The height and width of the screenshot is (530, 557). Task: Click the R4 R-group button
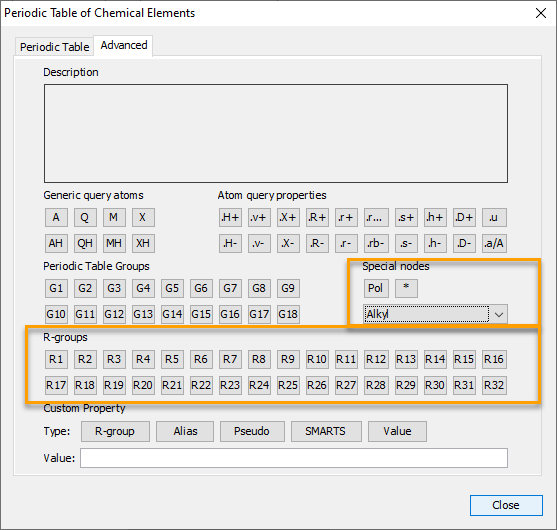coord(143,359)
